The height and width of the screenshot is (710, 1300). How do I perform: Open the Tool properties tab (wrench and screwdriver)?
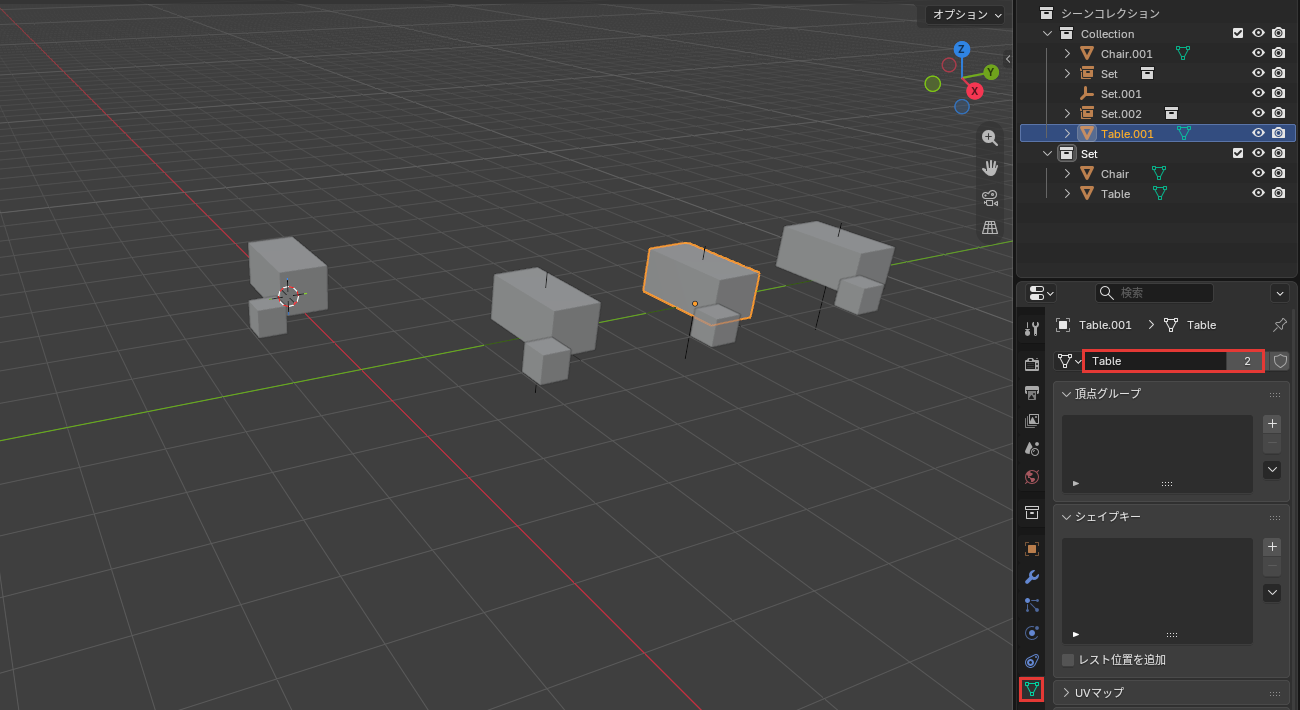pos(1032,329)
